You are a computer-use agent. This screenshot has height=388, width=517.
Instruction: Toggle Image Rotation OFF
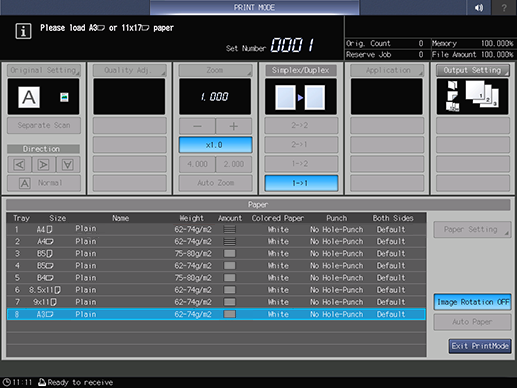[x=472, y=302]
